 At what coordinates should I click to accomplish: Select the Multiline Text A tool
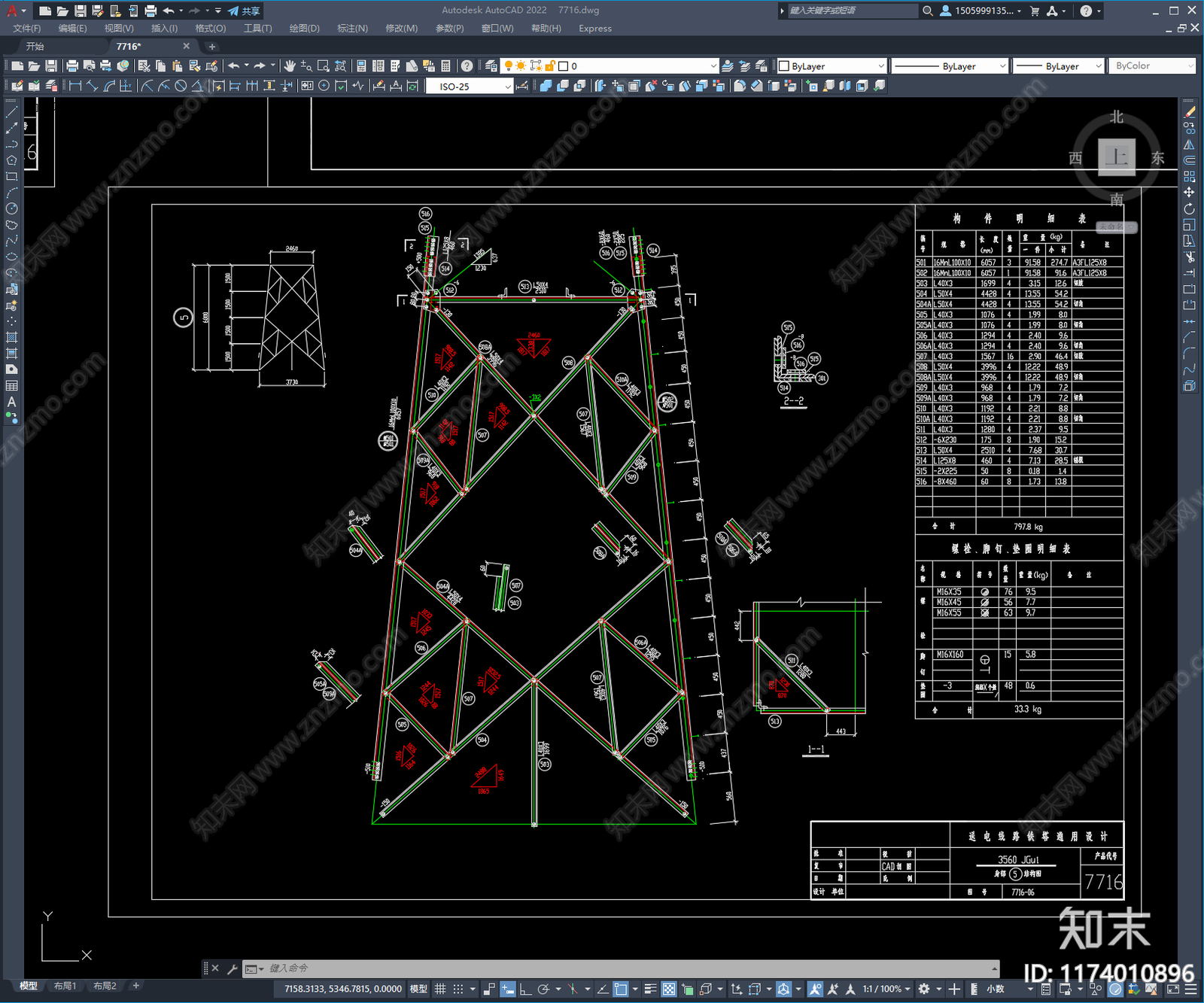(11, 402)
